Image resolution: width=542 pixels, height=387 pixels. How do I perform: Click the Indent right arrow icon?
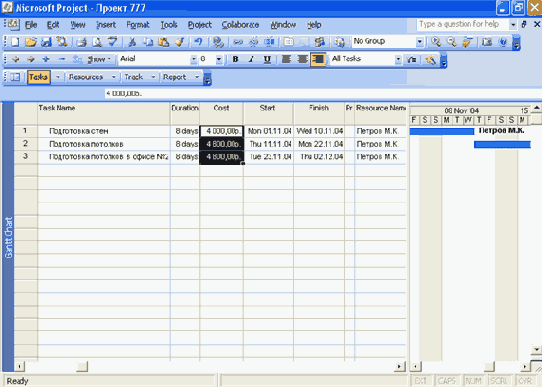[x=31, y=59]
